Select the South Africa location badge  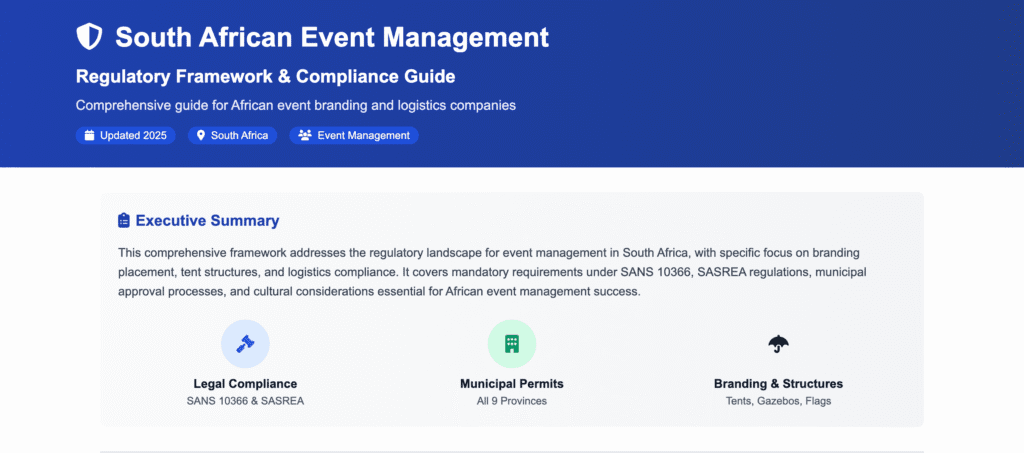point(233,135)
